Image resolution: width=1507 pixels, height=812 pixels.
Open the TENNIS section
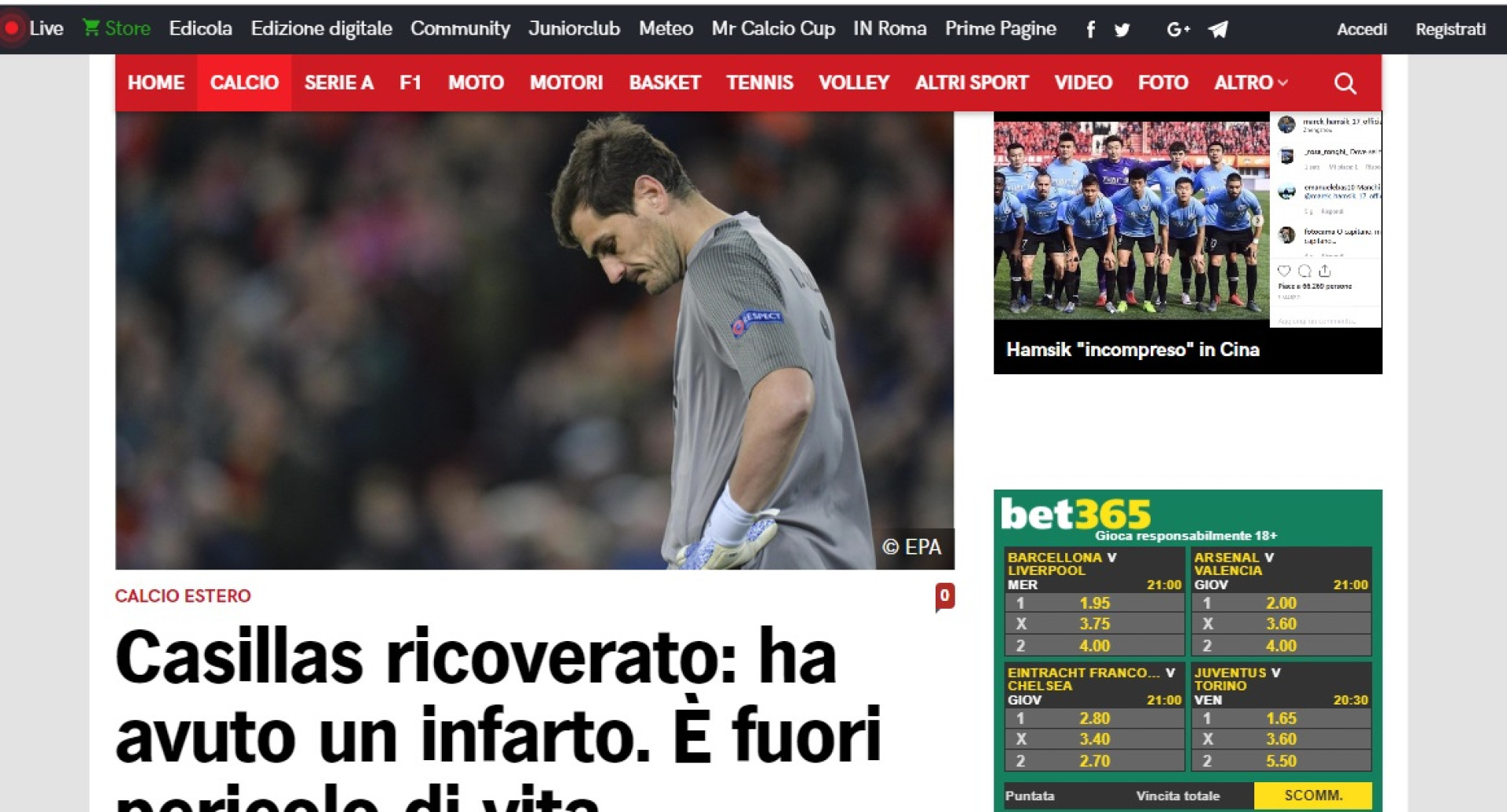[759, 82]
